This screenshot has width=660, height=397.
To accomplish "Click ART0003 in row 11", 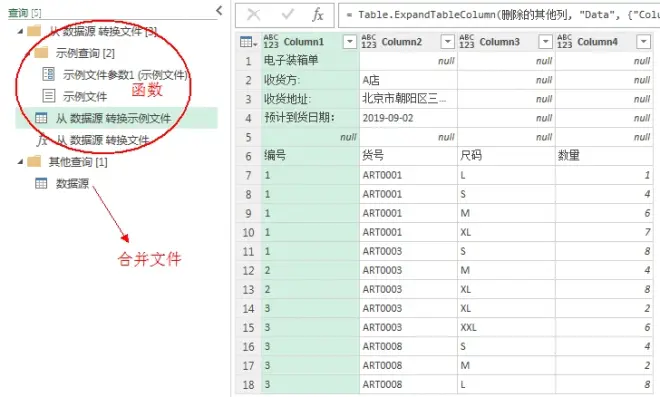I will 408,251.
